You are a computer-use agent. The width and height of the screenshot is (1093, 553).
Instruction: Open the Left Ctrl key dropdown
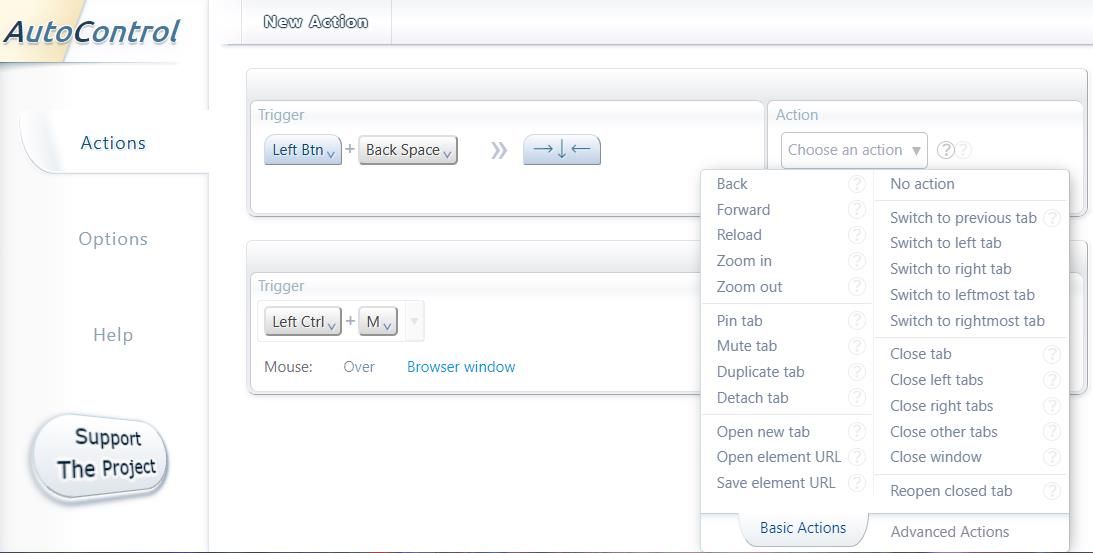pyautogui.click(x=303, y=321)
